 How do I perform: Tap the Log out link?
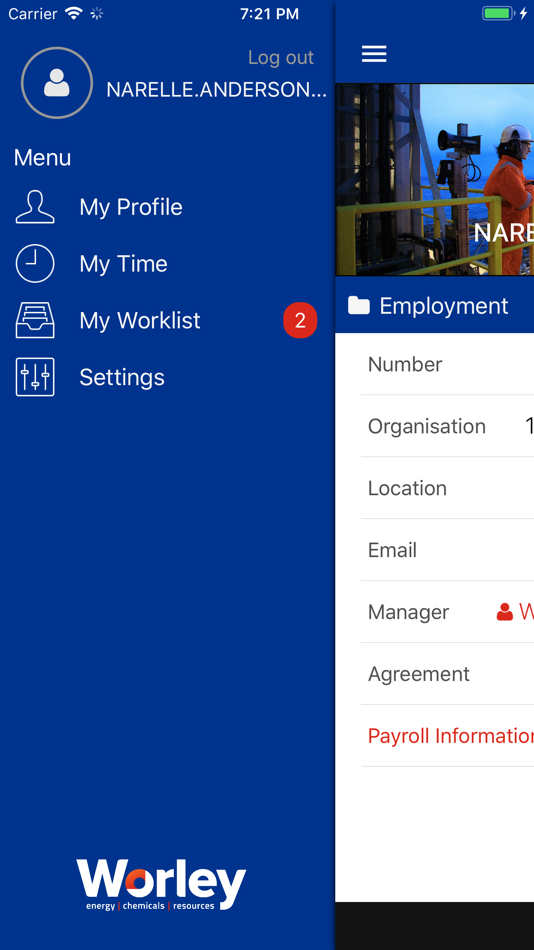click(281, 58)
